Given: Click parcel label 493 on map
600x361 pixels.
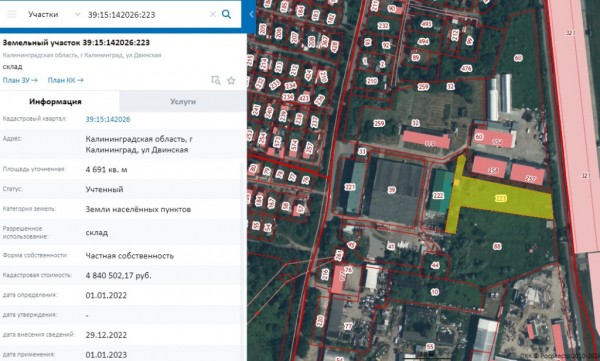Looking at the screenshot, I should (426, 24).
